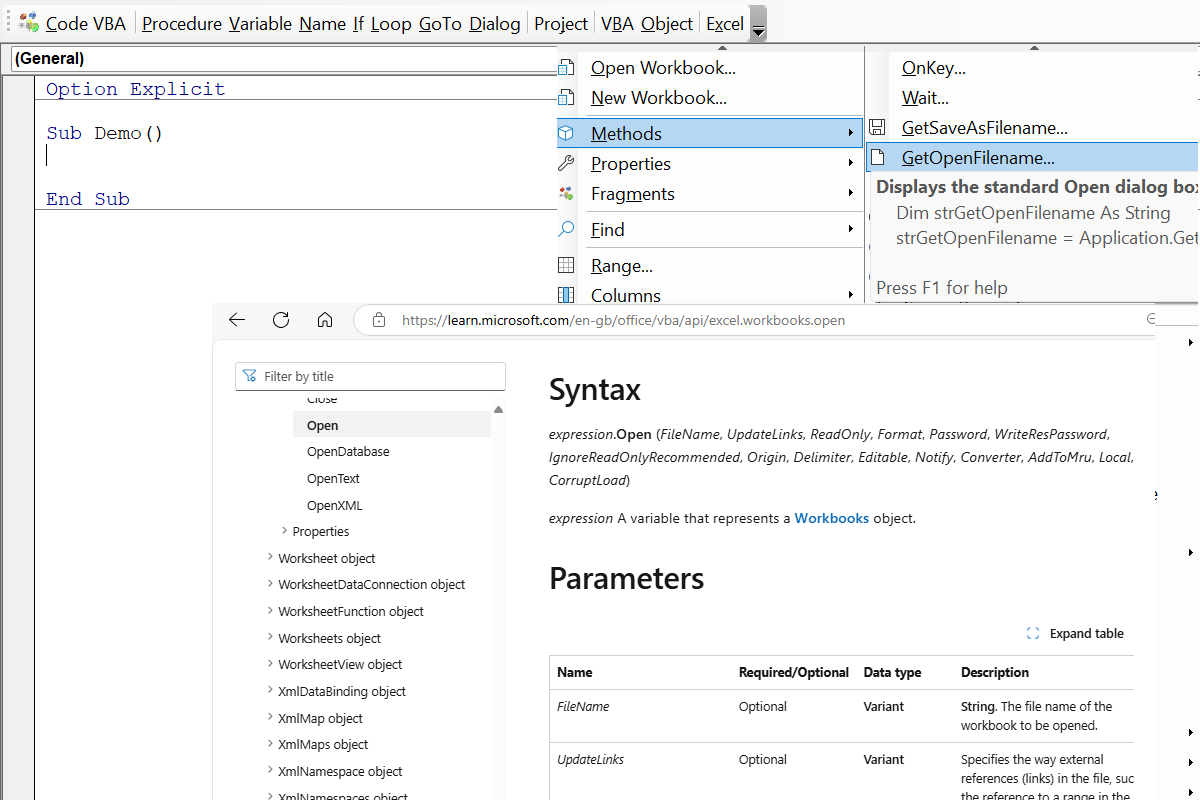Image resolution: width=1200 pixels, height=800 pixels.
Task: Expand the Worksheet object node
Action: click(270, 557)
